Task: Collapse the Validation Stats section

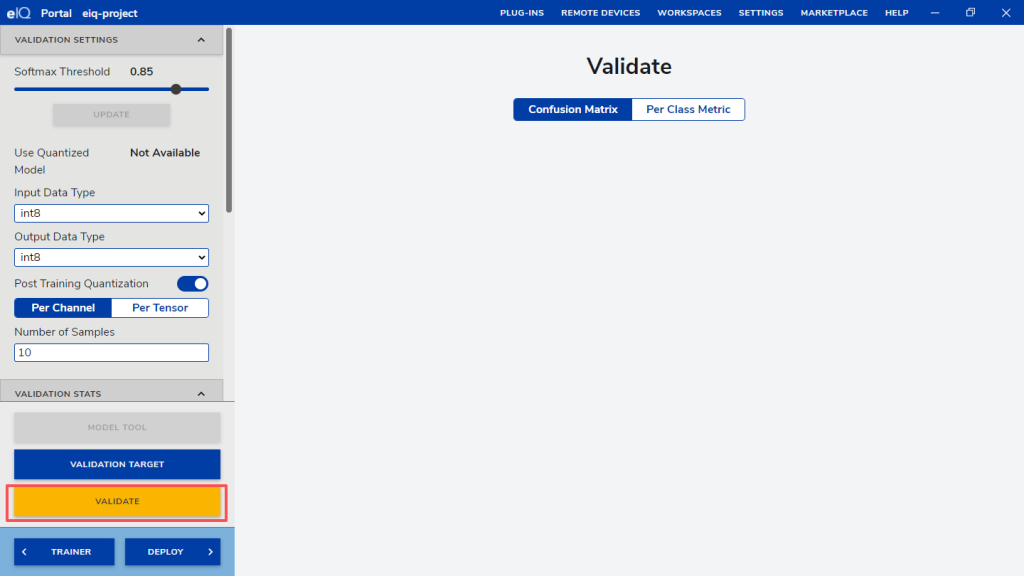Action: coord(201,394)
